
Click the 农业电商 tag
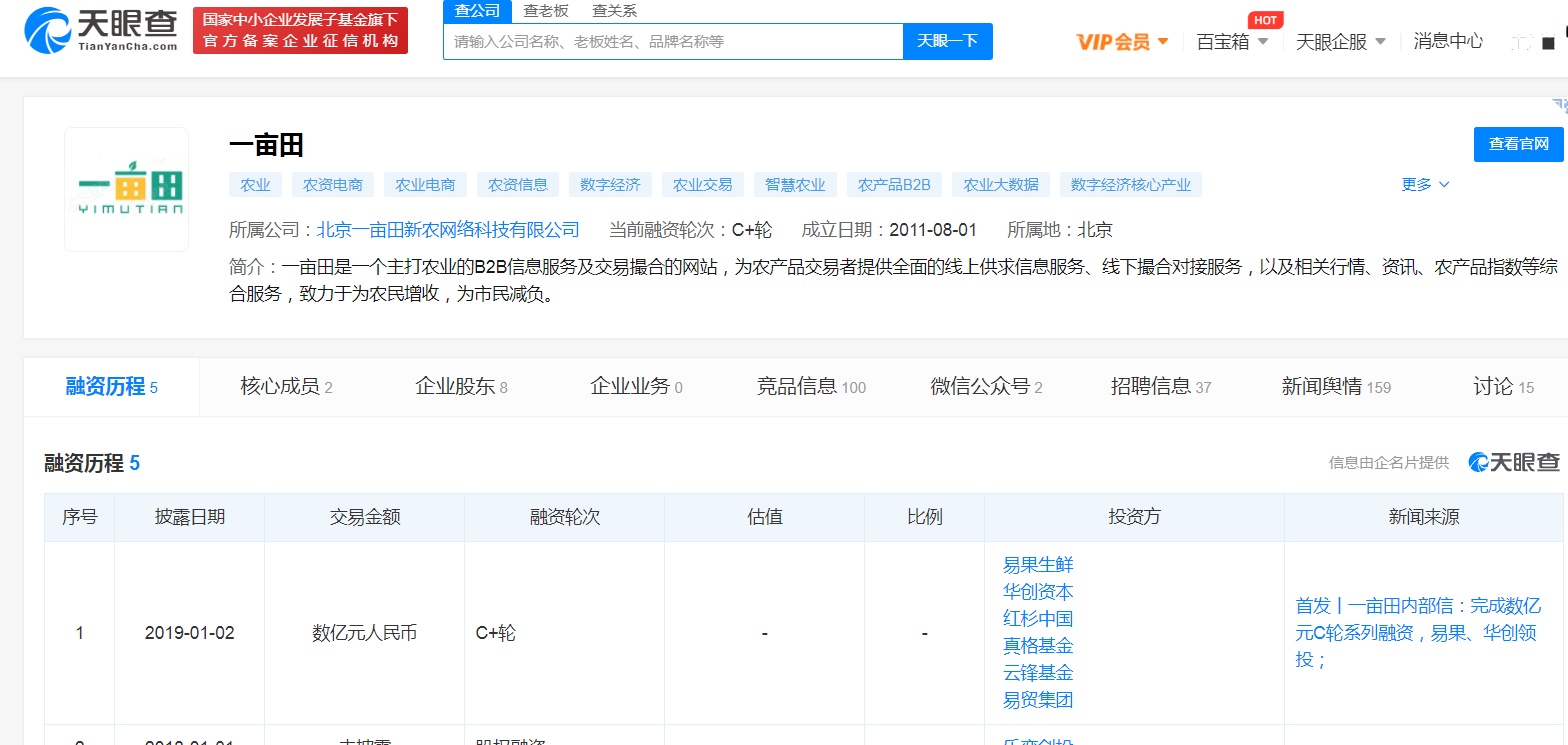[426, 184]
